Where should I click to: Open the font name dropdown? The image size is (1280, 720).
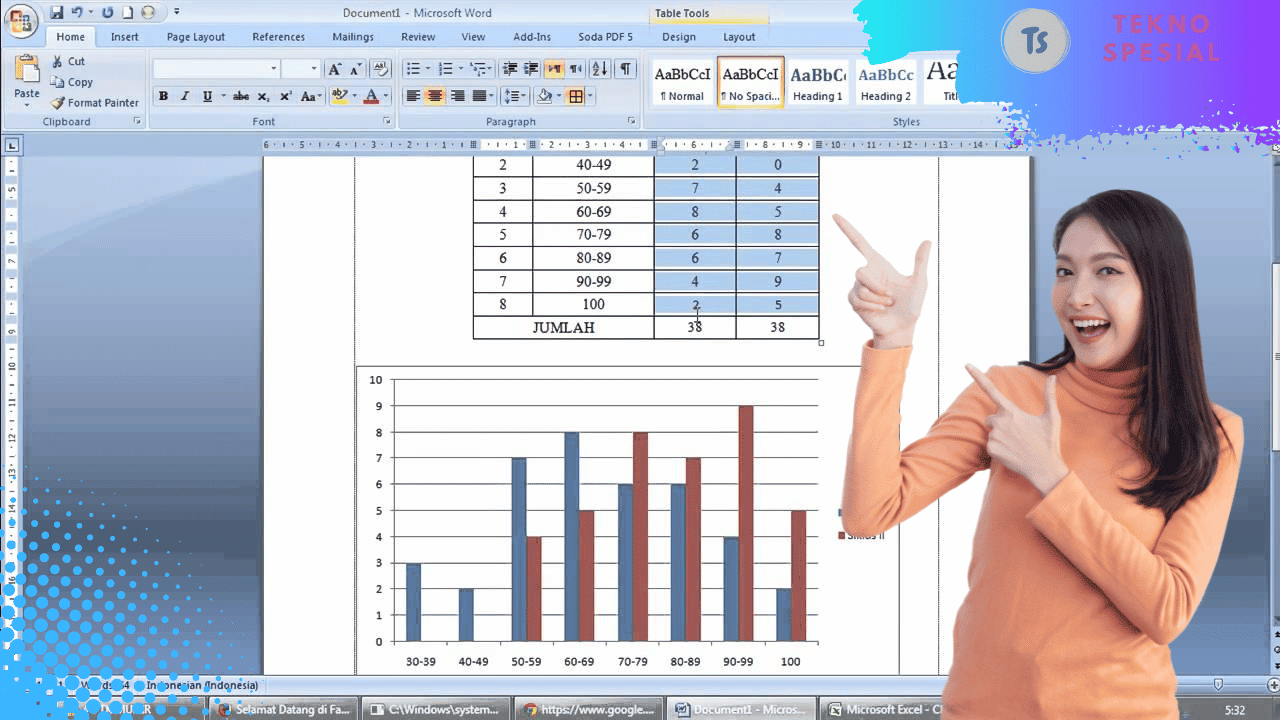[x=274, y=69]
